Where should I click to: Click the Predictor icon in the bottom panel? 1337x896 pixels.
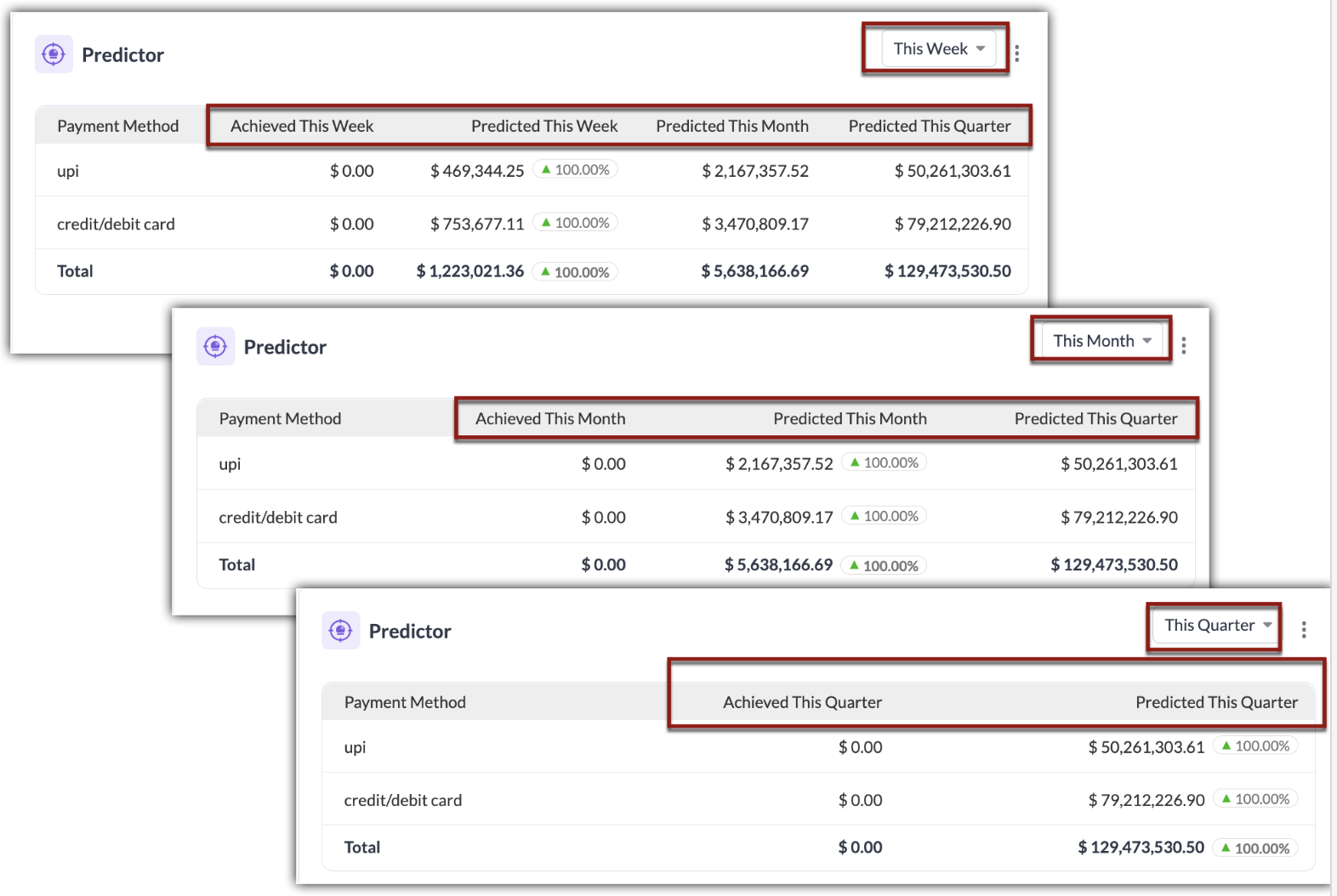point(341,630)
